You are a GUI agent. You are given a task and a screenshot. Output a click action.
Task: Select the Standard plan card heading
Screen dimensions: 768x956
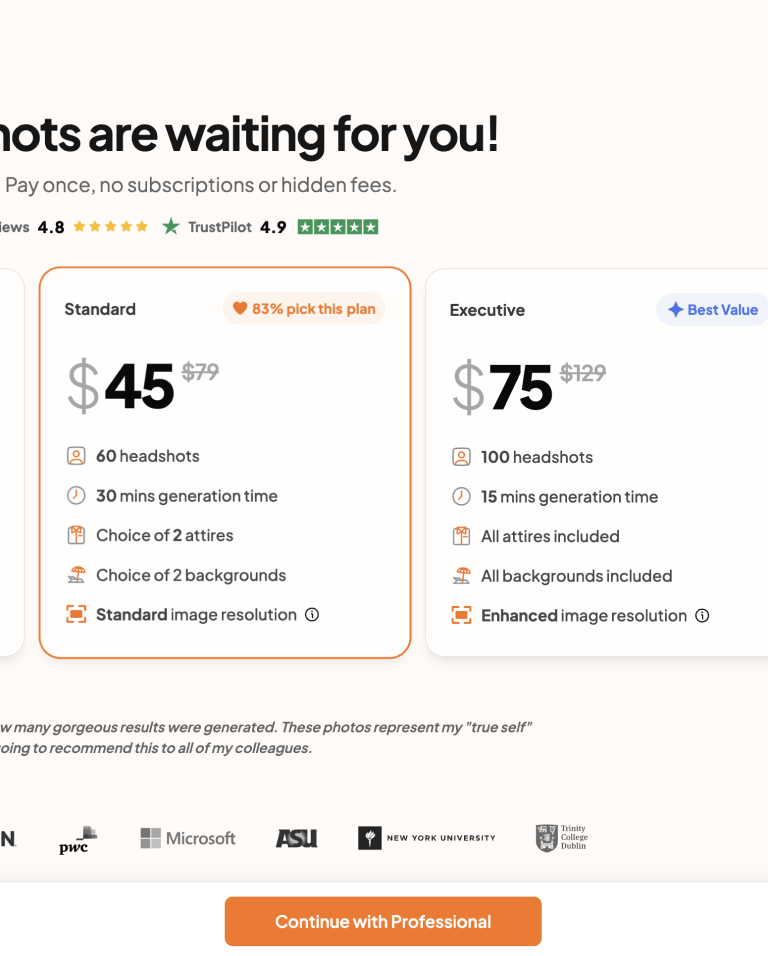[100, 309]
